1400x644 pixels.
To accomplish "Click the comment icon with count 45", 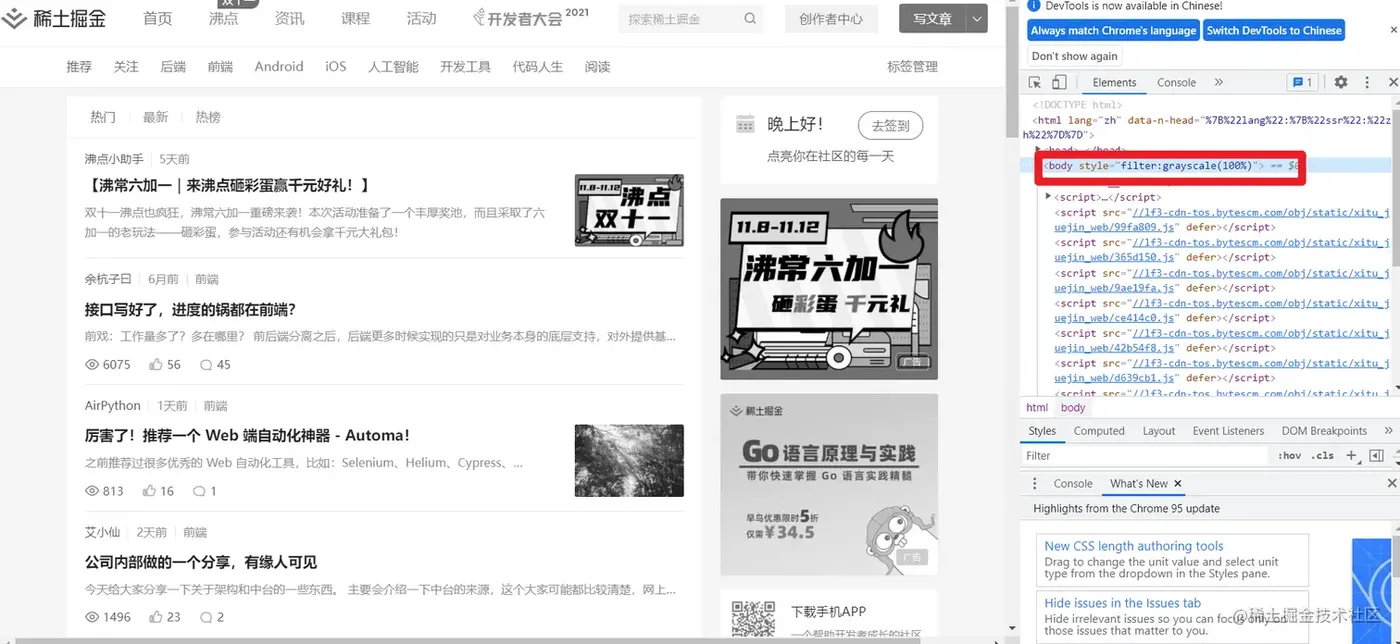I will click(206, 364).
